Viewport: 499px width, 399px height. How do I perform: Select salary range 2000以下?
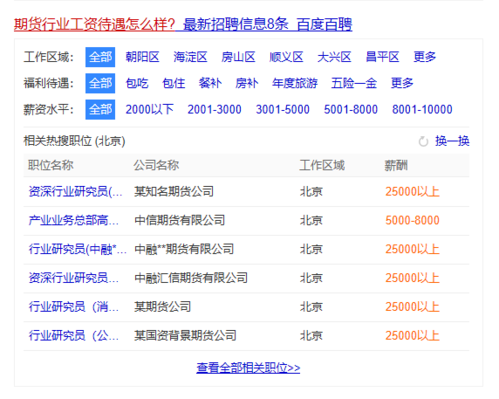click(x=150, y=109)
